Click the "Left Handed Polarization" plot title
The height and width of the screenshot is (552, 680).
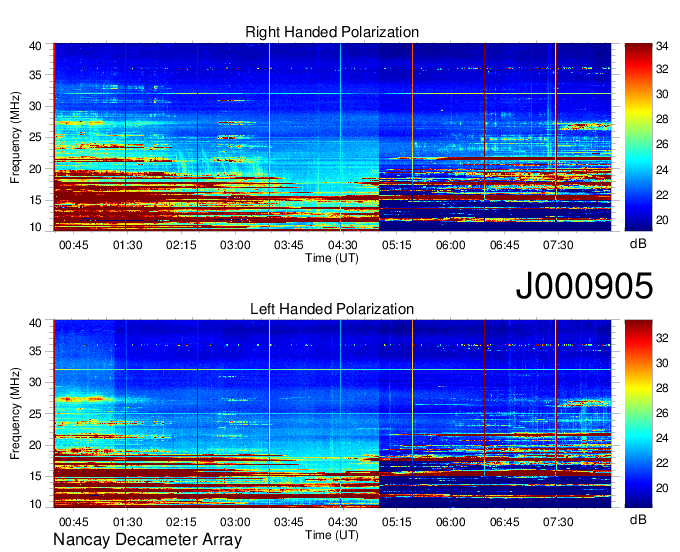click(x=332, y=309)
